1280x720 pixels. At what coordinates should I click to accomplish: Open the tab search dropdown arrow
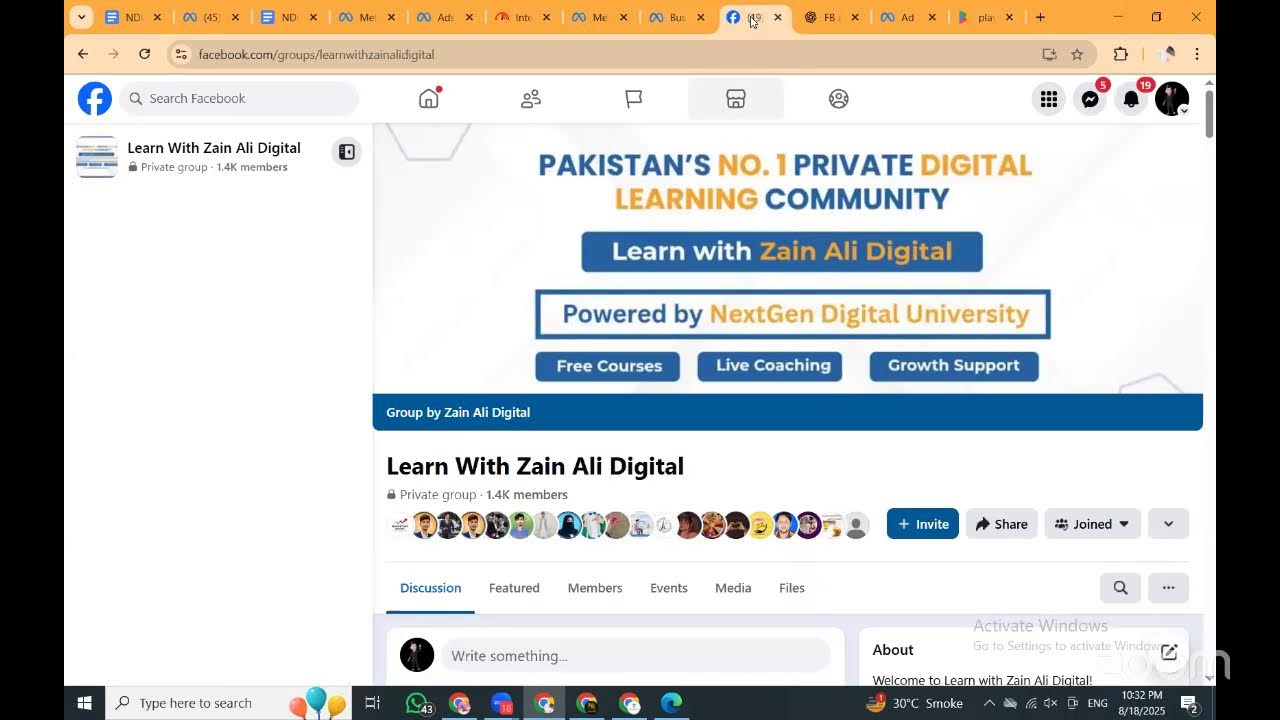[82, 17]
